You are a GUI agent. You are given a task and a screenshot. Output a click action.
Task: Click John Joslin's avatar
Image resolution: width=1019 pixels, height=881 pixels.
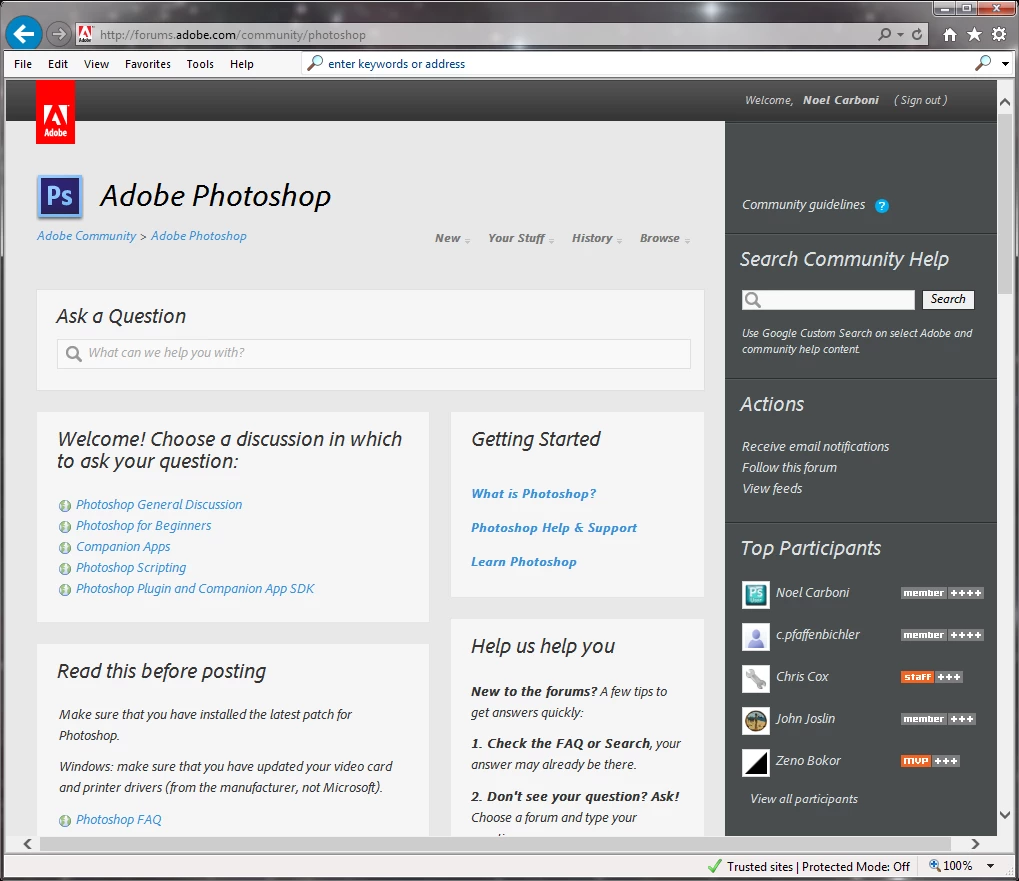click(x=756, y=721)
